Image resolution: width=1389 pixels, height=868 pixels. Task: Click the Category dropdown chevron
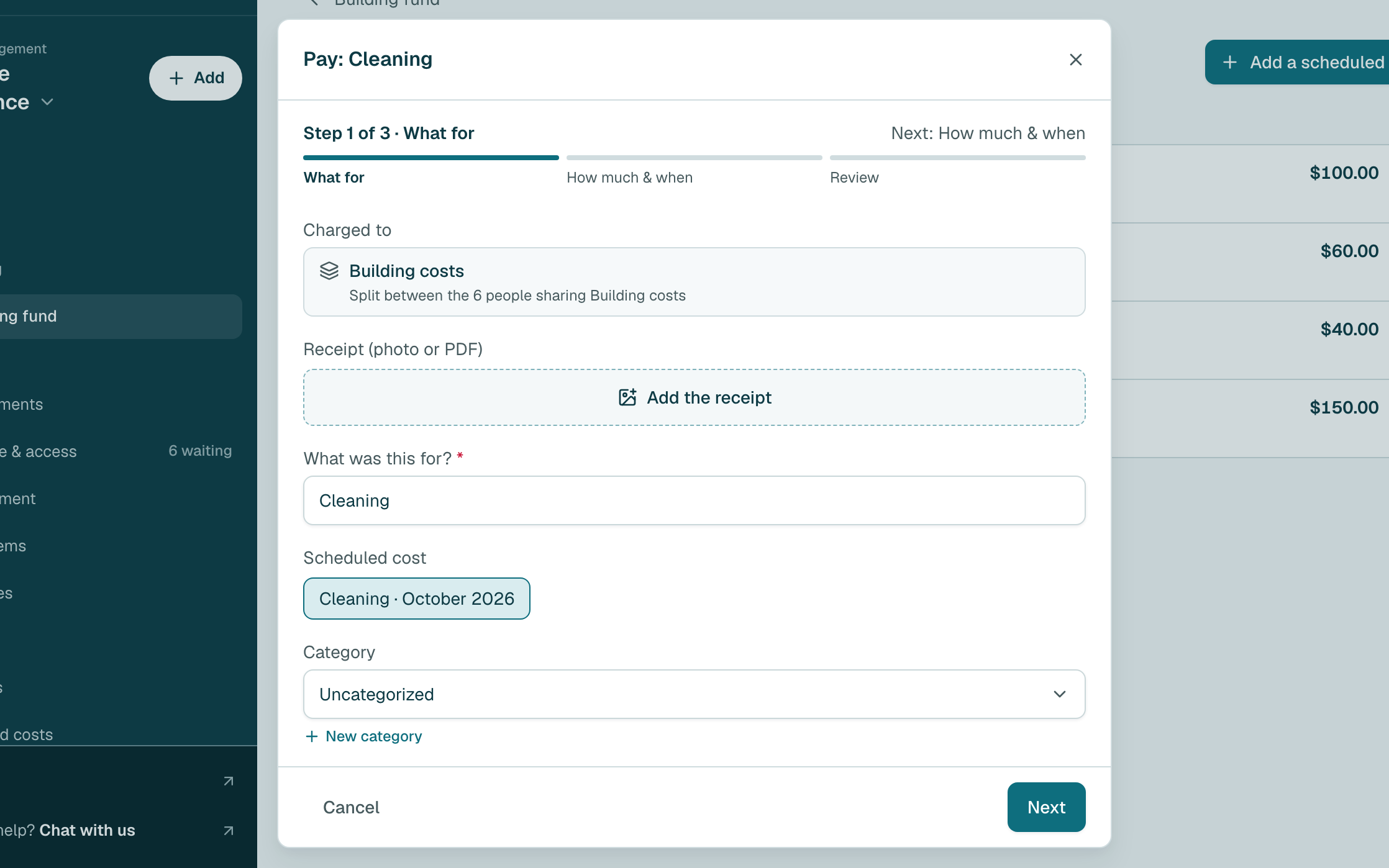pos(1059,694)
